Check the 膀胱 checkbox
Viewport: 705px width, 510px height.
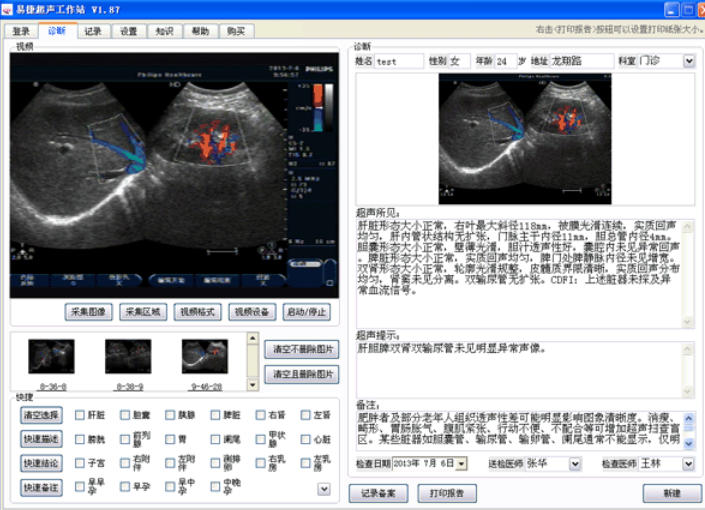(80, 439)
